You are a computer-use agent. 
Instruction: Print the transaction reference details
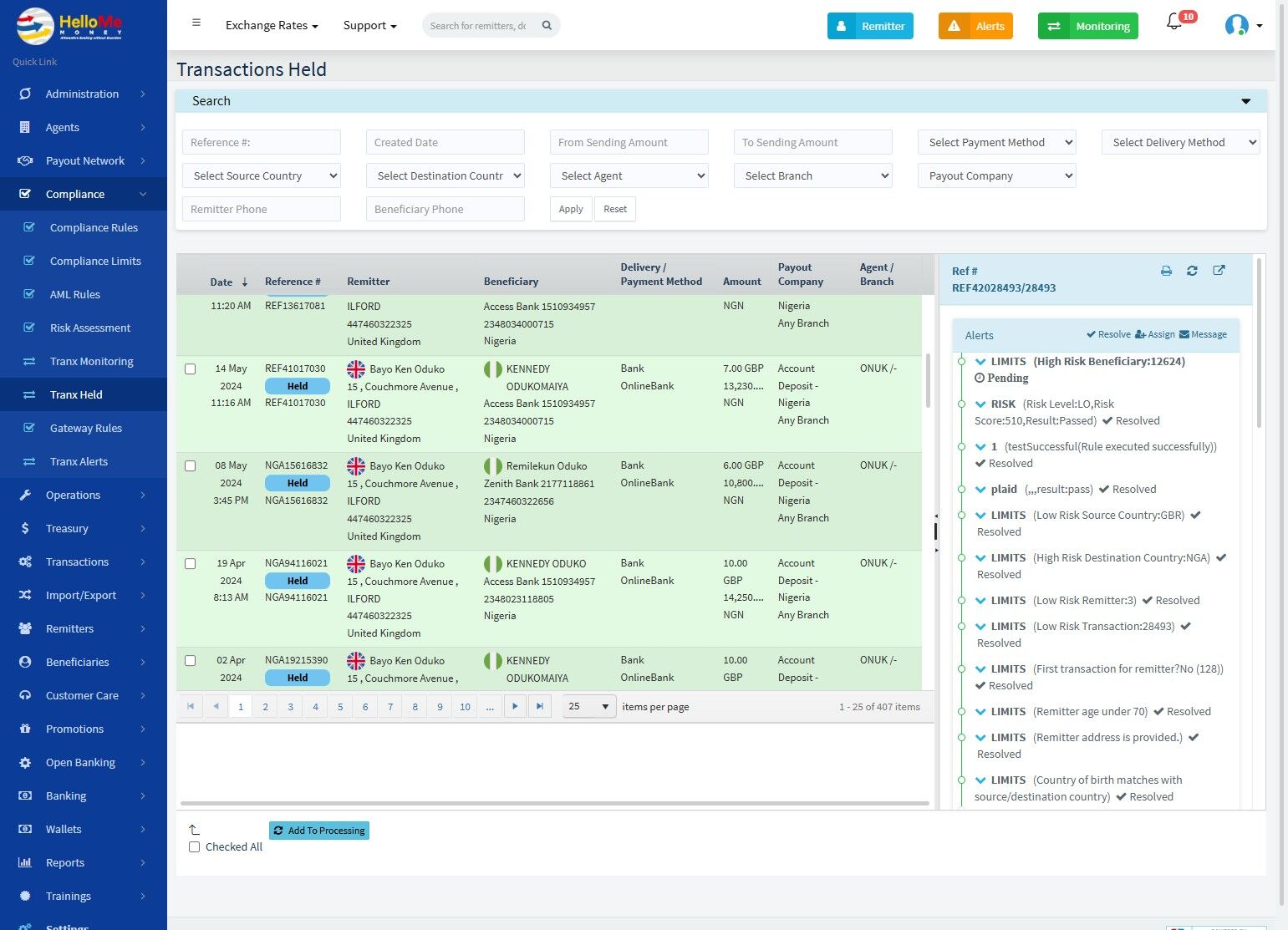(x=1166, y=271)
